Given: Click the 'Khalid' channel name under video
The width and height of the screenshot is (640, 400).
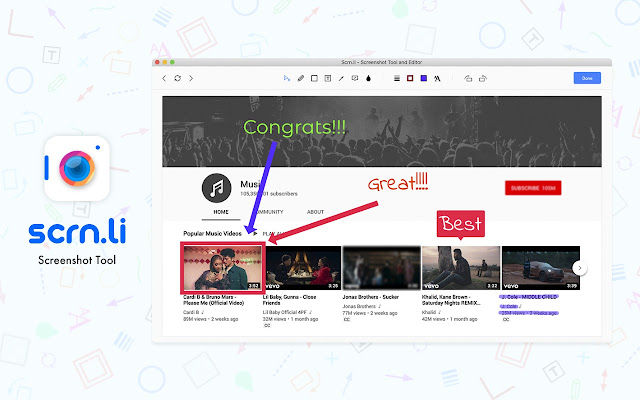Looking at the screenshot, I should tap(429, 312).
